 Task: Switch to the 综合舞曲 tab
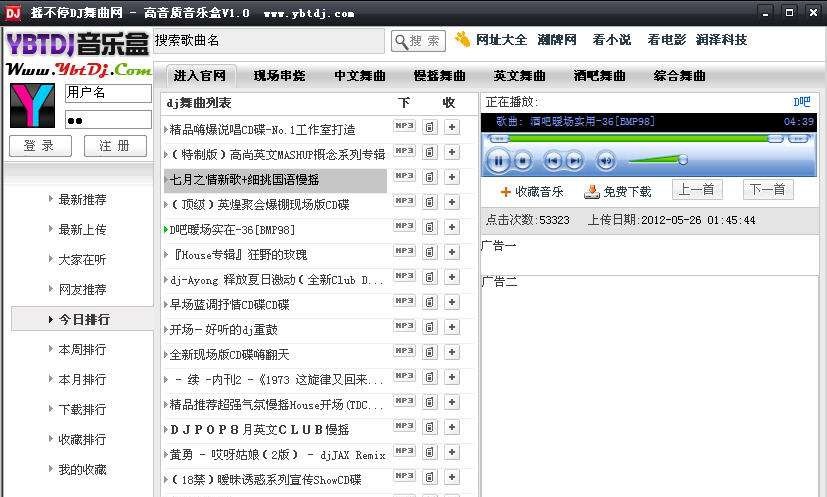[680, 76]
